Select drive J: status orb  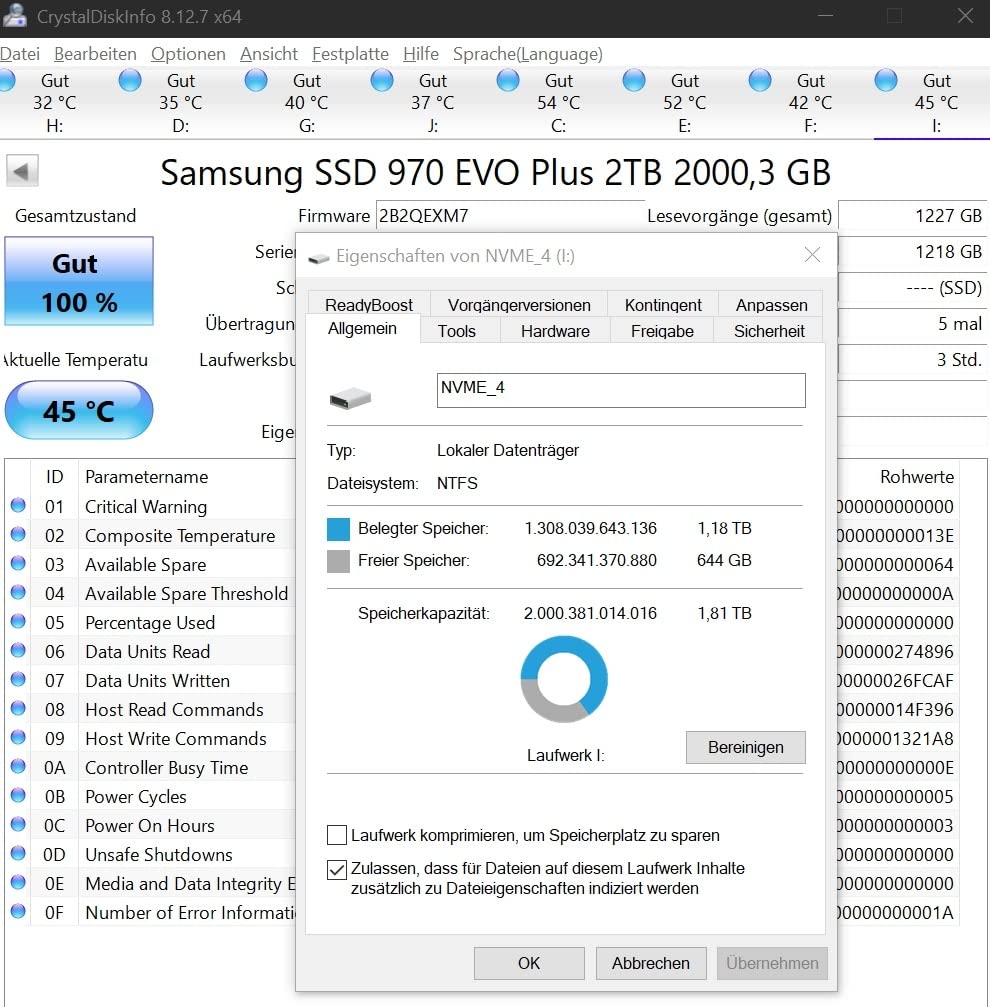click(x=382, y=81)
